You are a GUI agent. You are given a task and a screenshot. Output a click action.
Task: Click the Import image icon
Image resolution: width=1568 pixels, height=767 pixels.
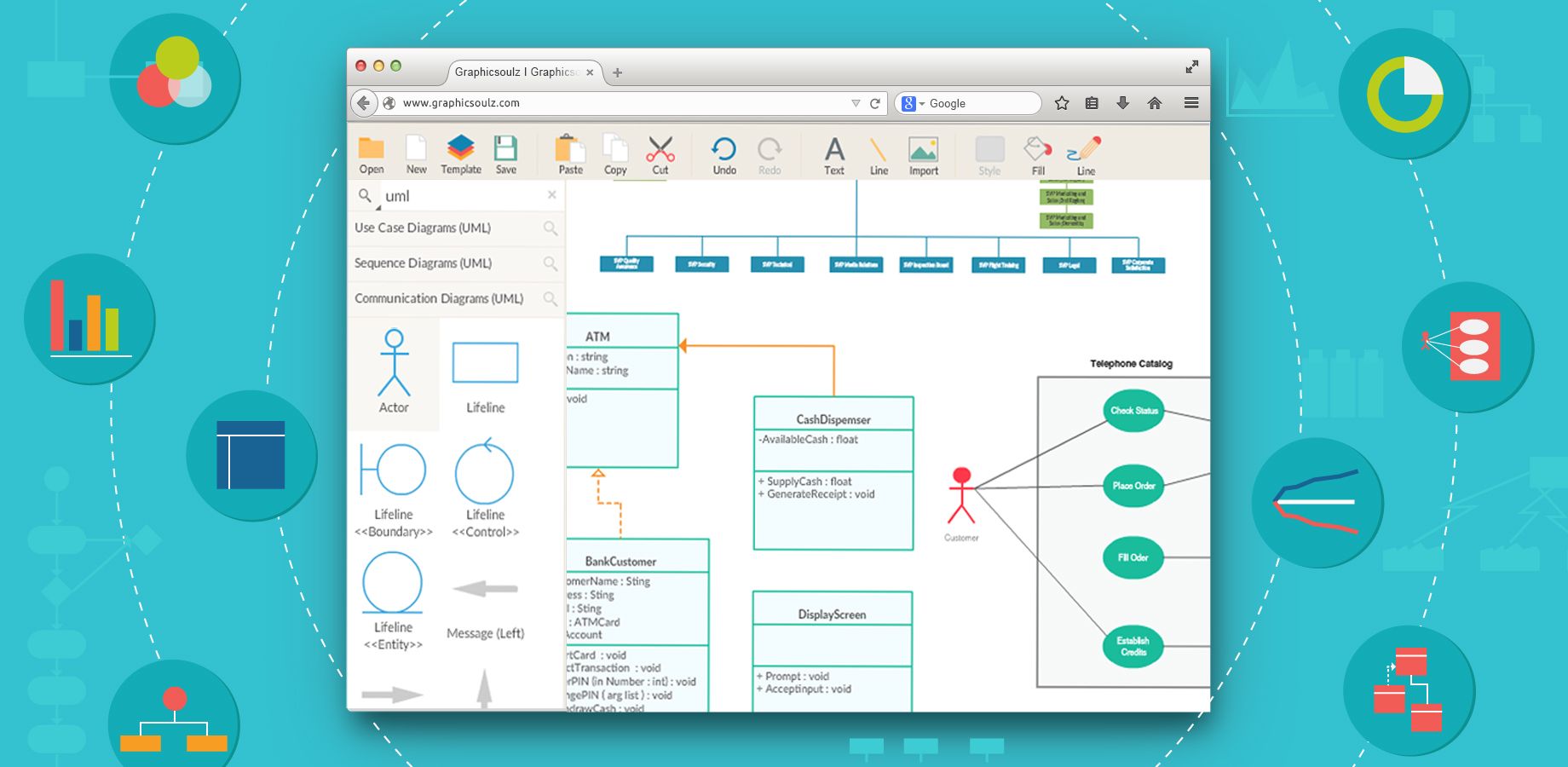tap(924, 149)
